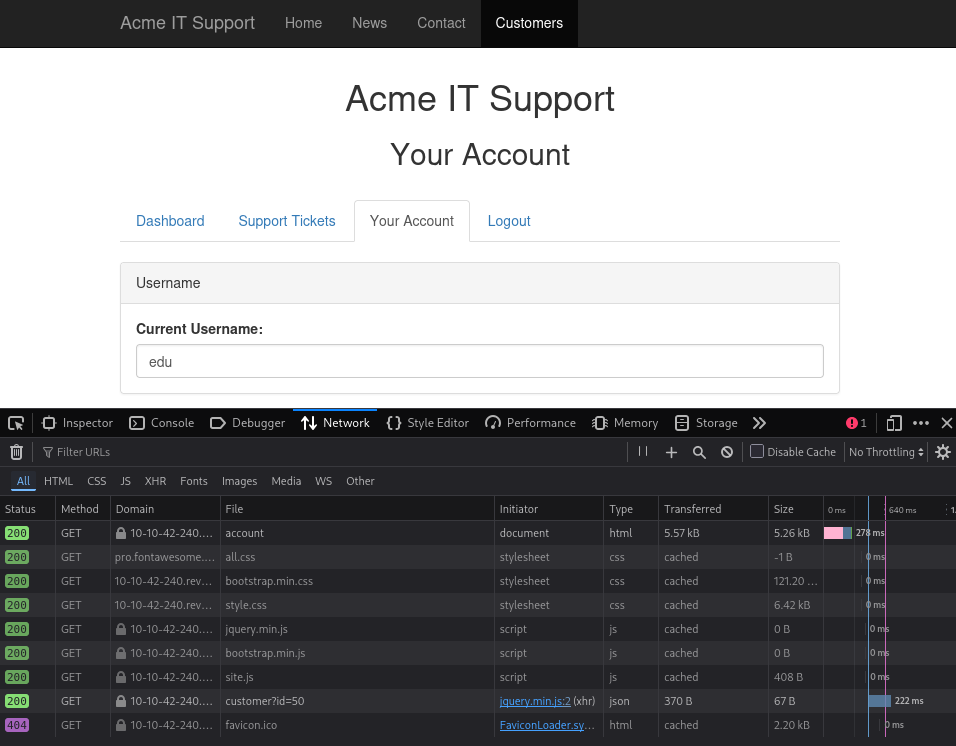956x746 pixels.
Task: Open the devtools three-dot options menu
Action: (x=921, y=423)
